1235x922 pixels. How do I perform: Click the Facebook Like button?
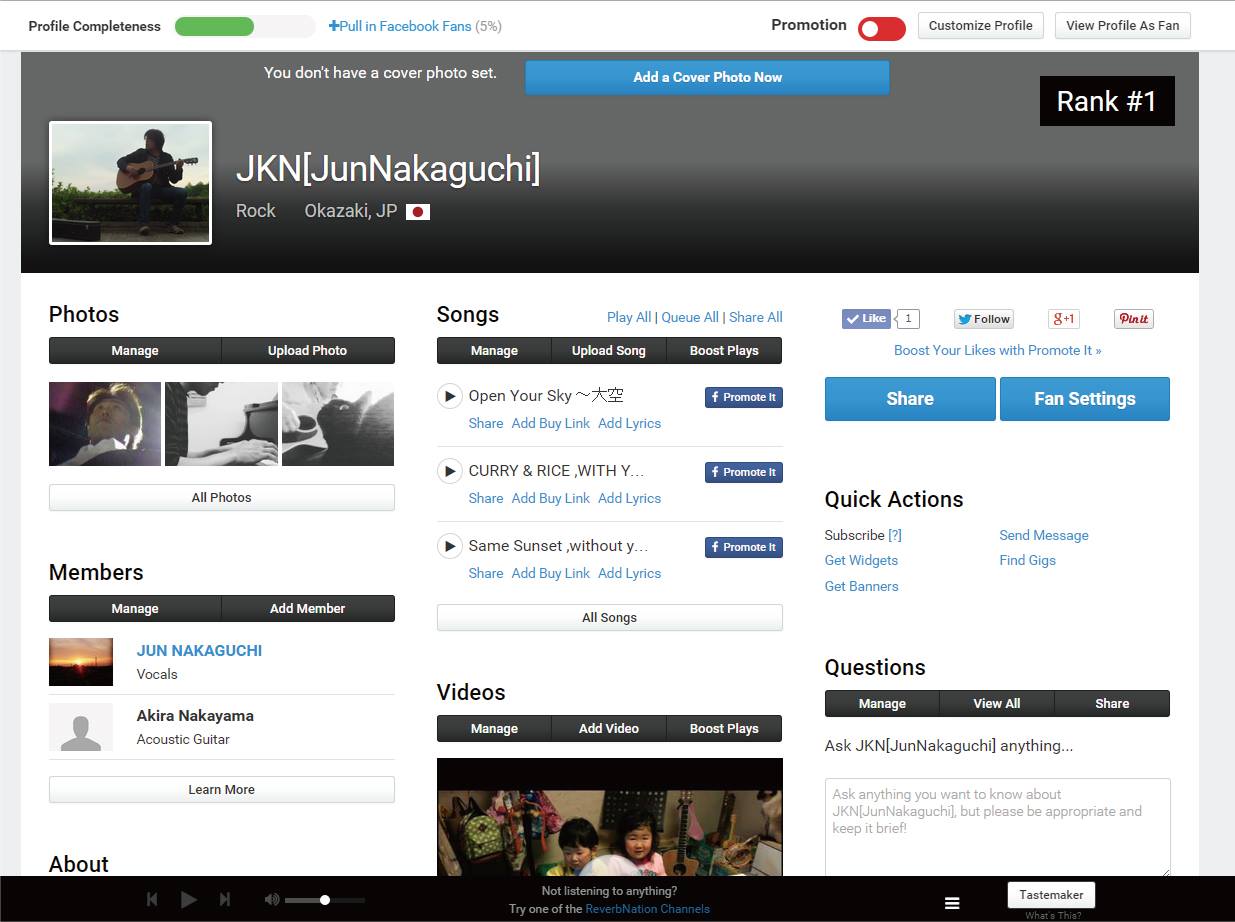tap(866, 319)
